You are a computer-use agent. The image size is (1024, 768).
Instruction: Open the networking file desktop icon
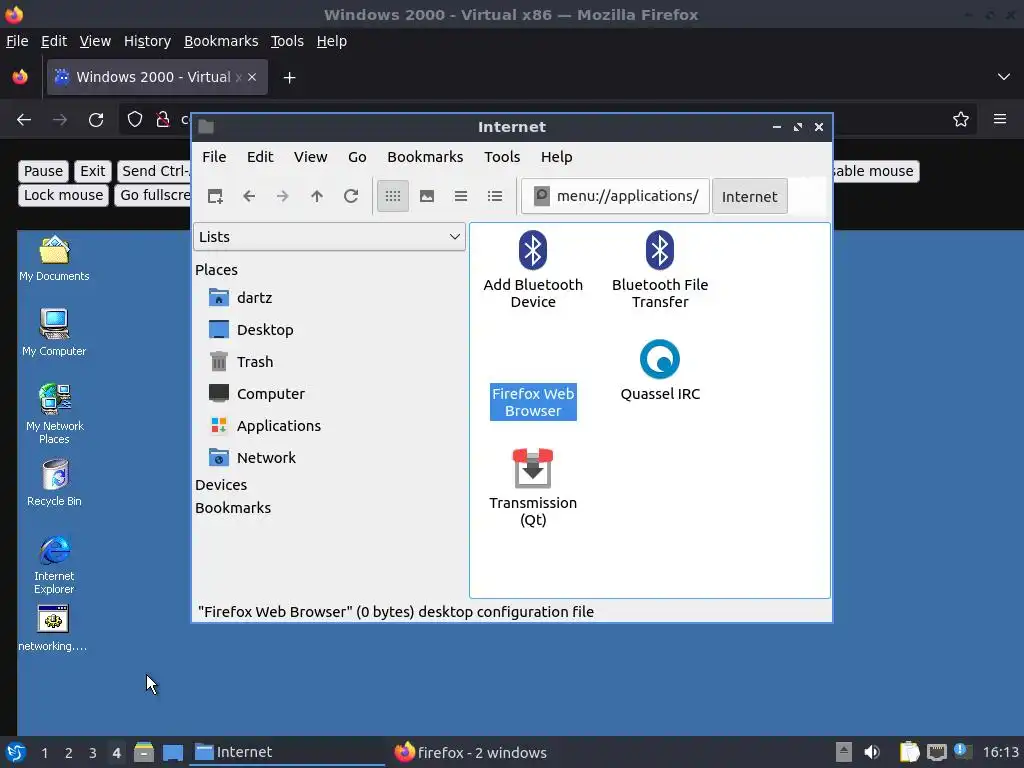click(x=53, y=628)
